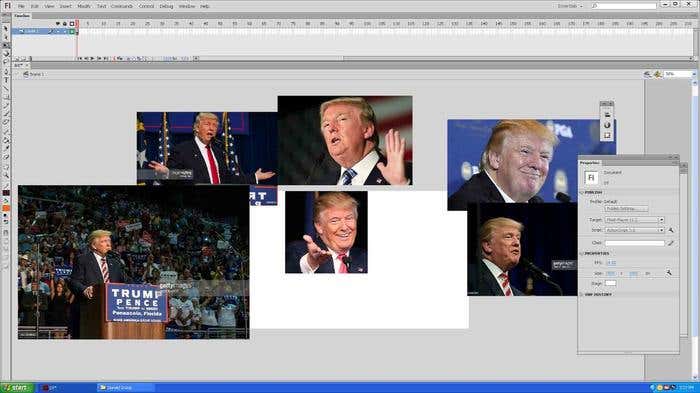The height and width of the screenshot is (393, 700).
Task: Open the Control menu
Action: [146, 6]
